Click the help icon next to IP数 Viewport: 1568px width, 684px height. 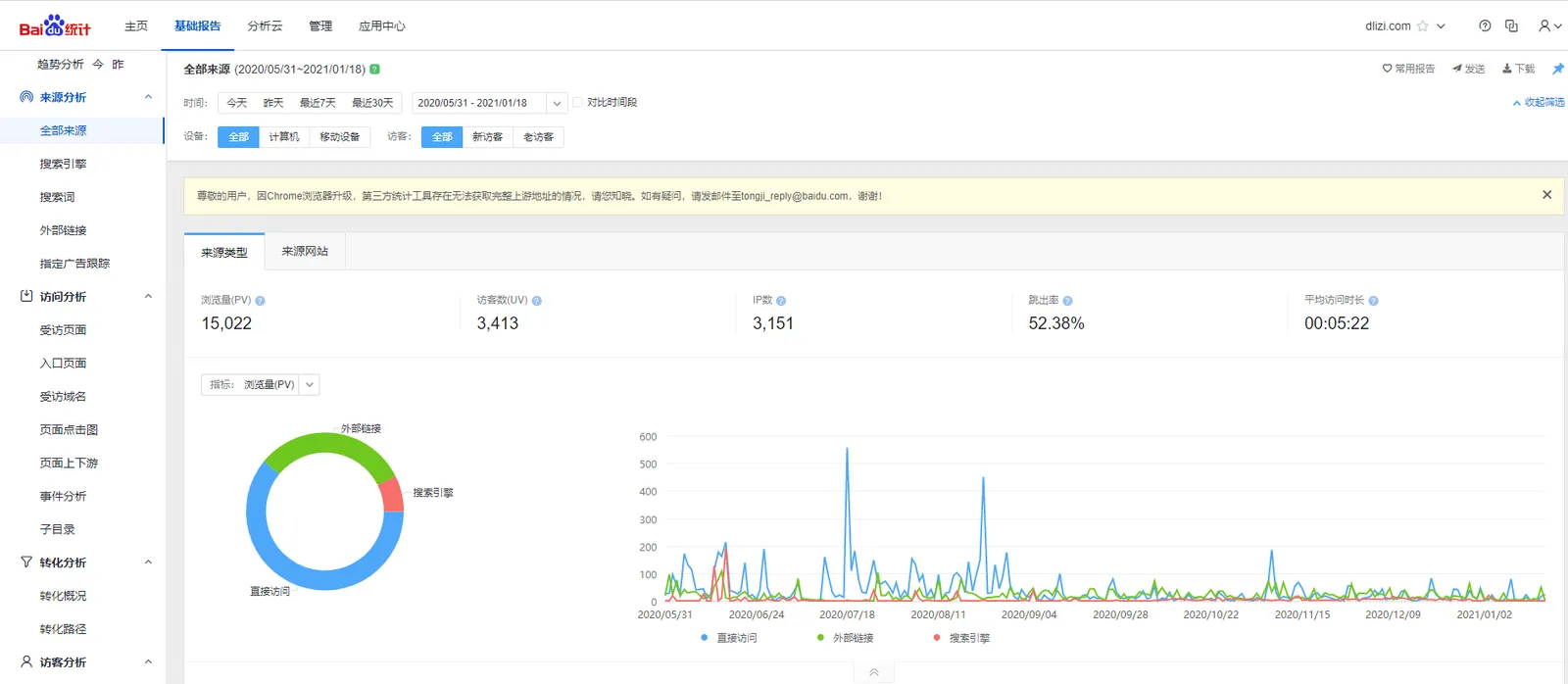click(x=781, y=301)
